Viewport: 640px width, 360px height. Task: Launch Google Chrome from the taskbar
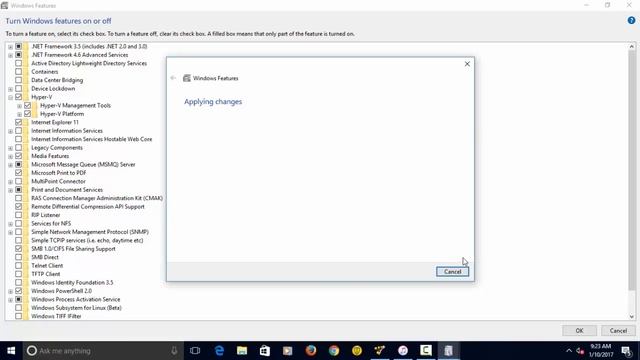(x=334, y=351)
